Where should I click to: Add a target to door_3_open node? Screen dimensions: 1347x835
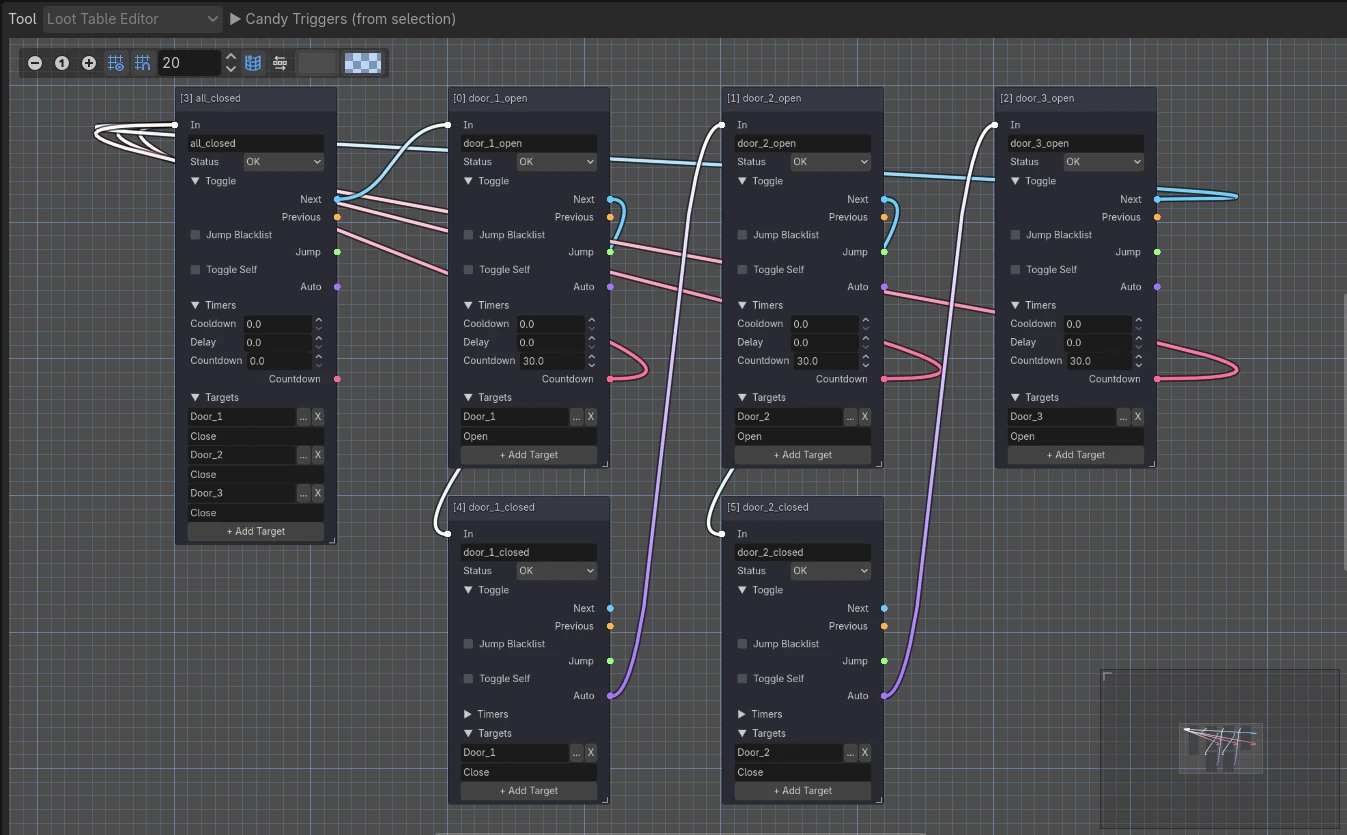(x=1076, y=454)
